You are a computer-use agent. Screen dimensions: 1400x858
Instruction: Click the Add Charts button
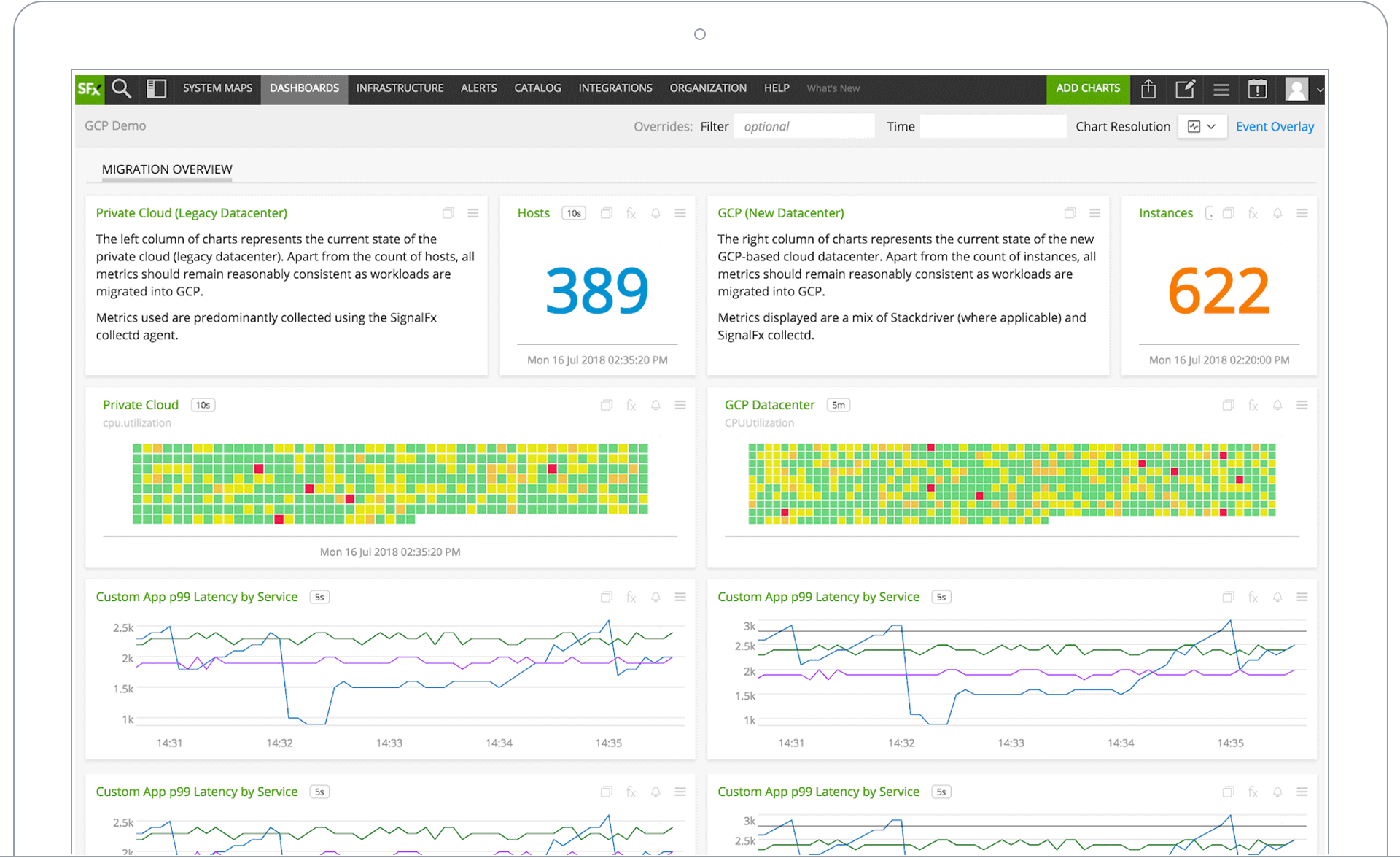point(1088,88)
